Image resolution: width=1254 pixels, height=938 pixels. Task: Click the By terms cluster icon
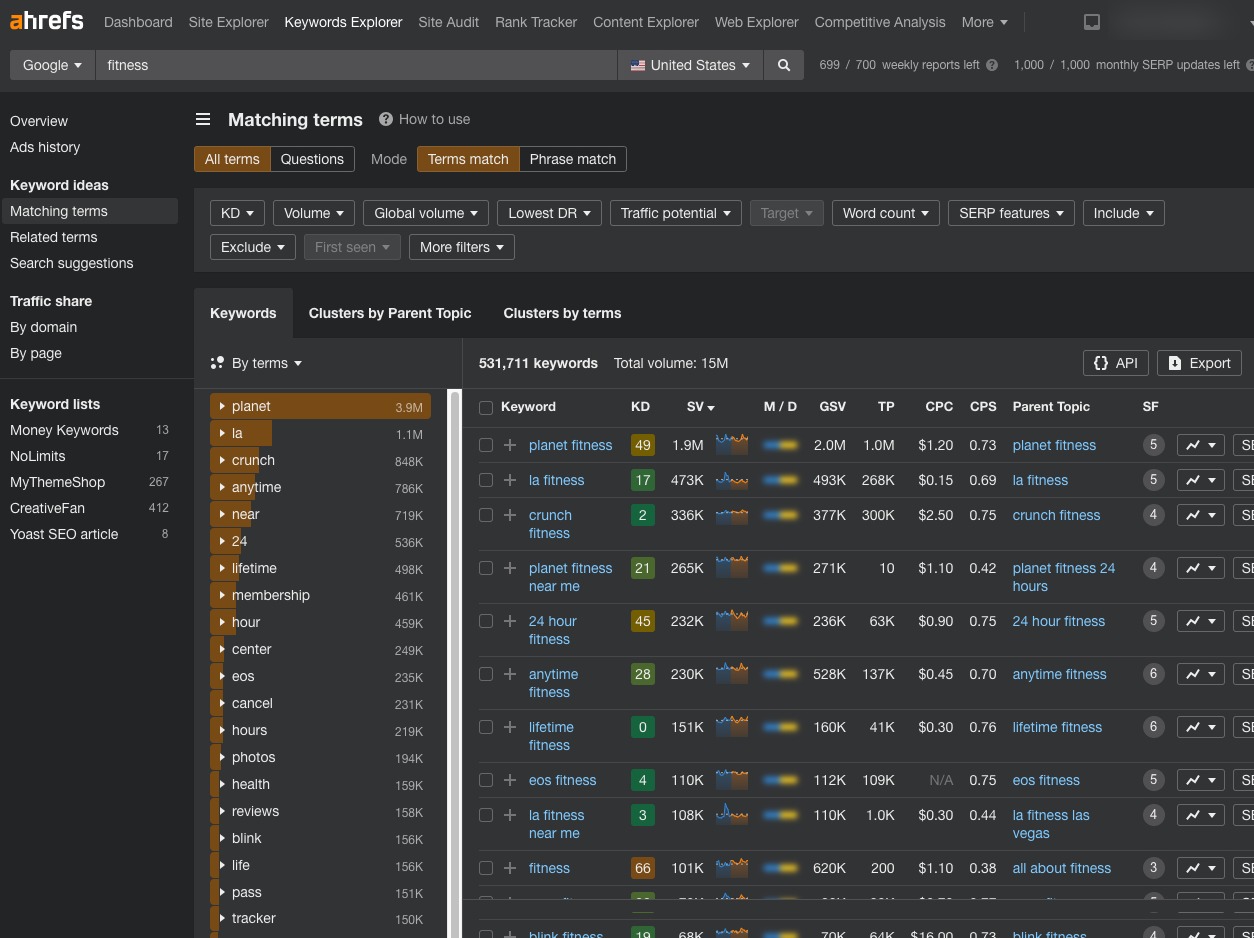217,363
